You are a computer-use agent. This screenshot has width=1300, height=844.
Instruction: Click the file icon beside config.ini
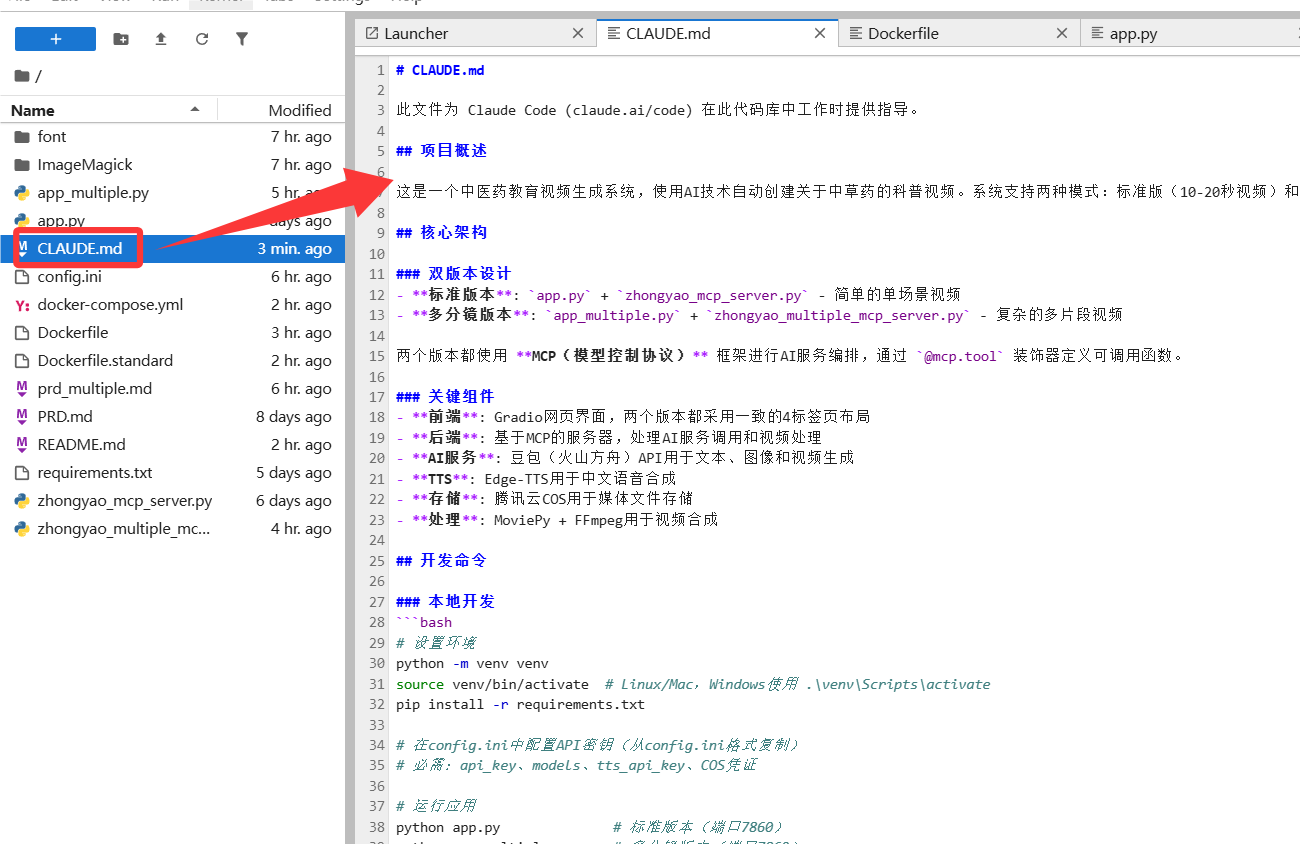click(22, 276)
